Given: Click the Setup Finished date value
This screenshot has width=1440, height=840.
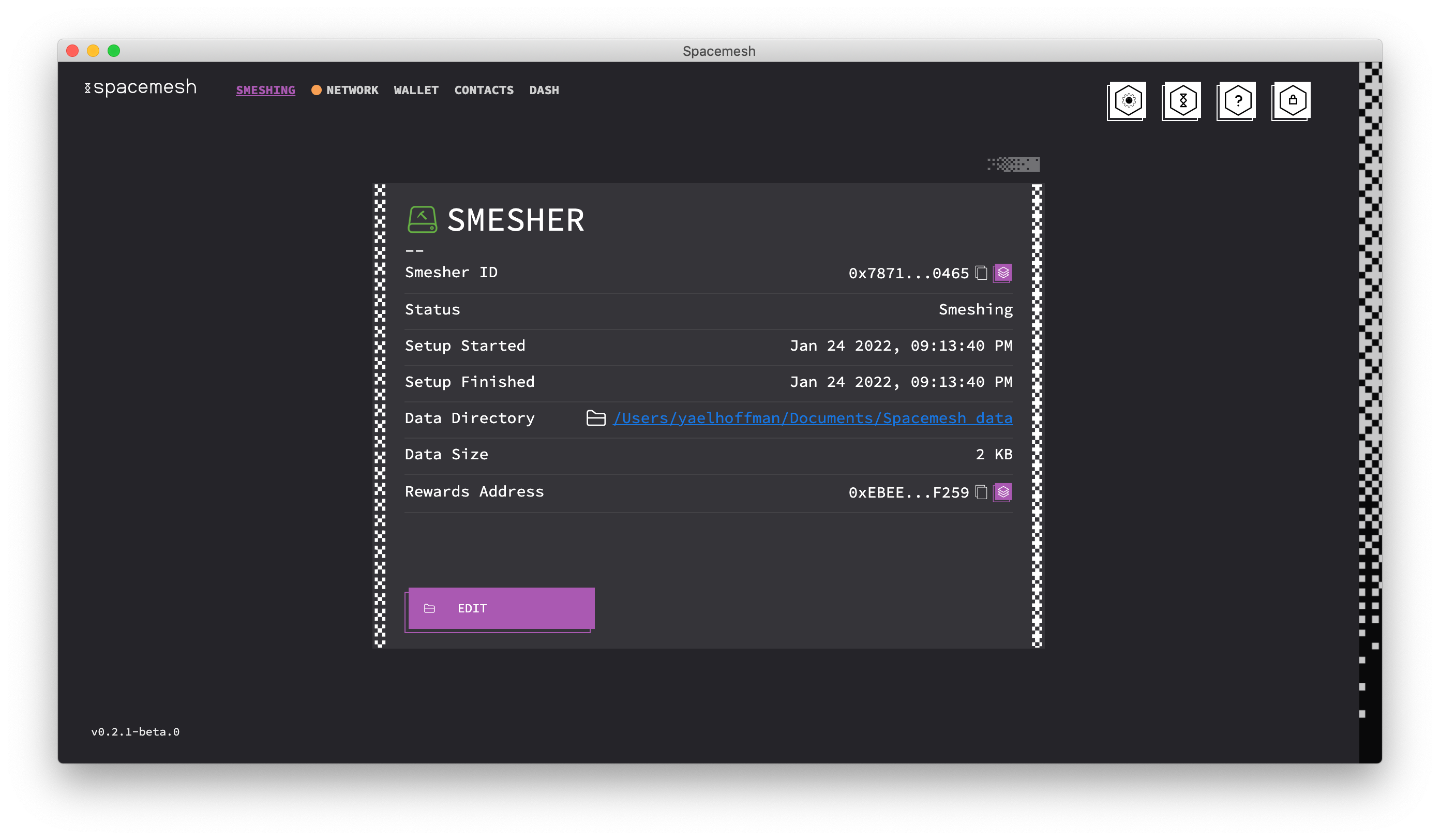Looking at the screenshot, I should pos(902,382).
